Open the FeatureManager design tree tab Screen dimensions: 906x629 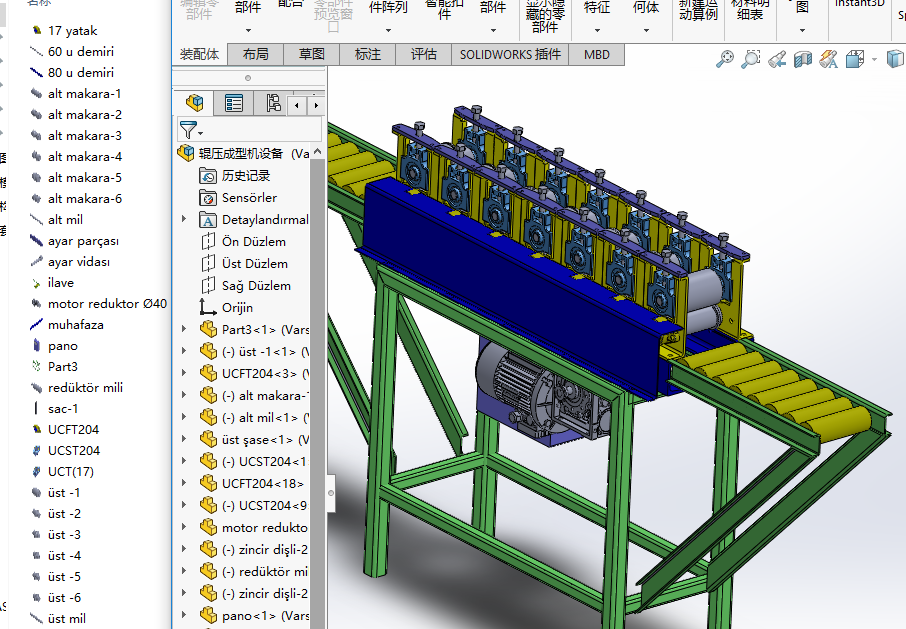pos(195,103)
